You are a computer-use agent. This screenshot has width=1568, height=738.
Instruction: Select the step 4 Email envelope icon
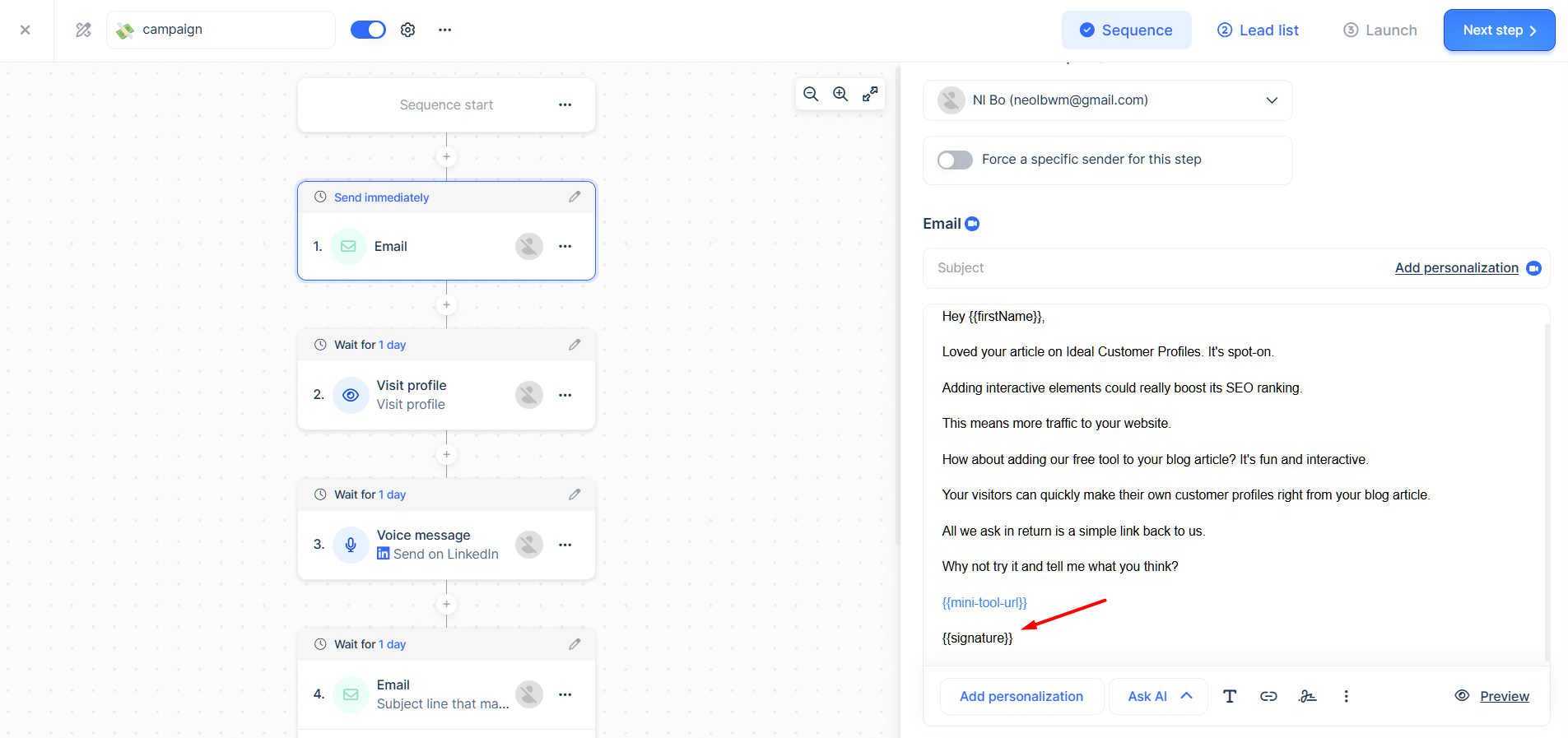[351, 694]
